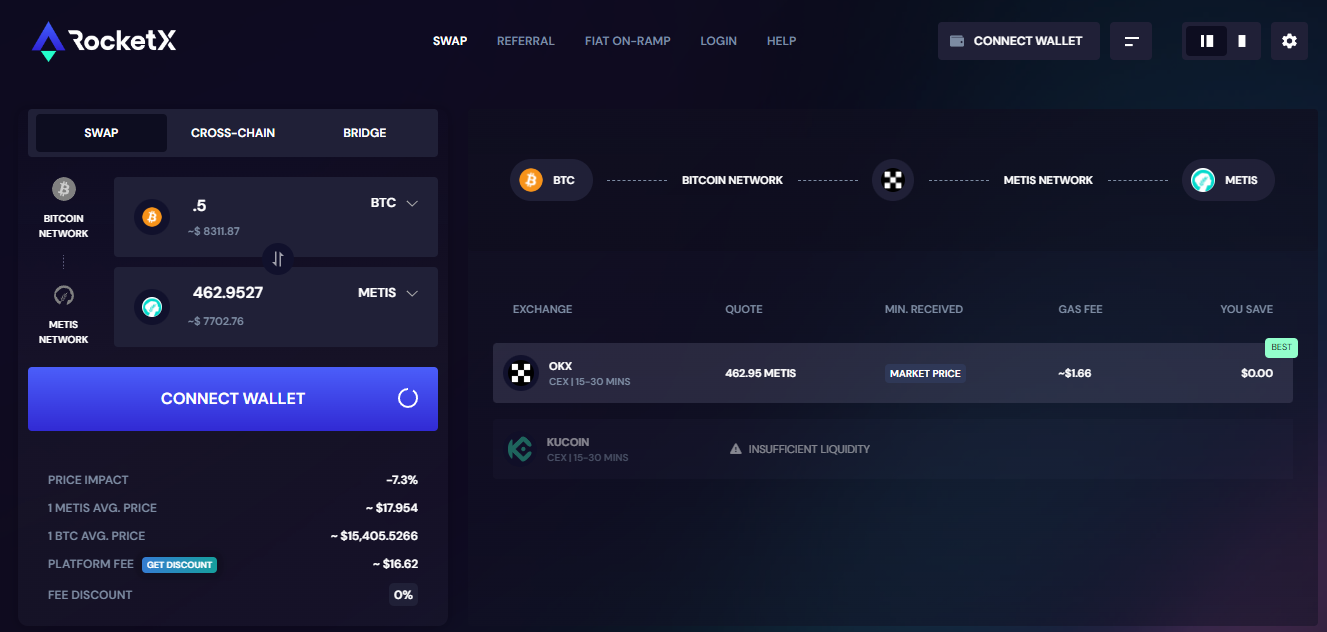
Task: Select the CROSS-CHAIN tab
Action: (x=233, y=133)
